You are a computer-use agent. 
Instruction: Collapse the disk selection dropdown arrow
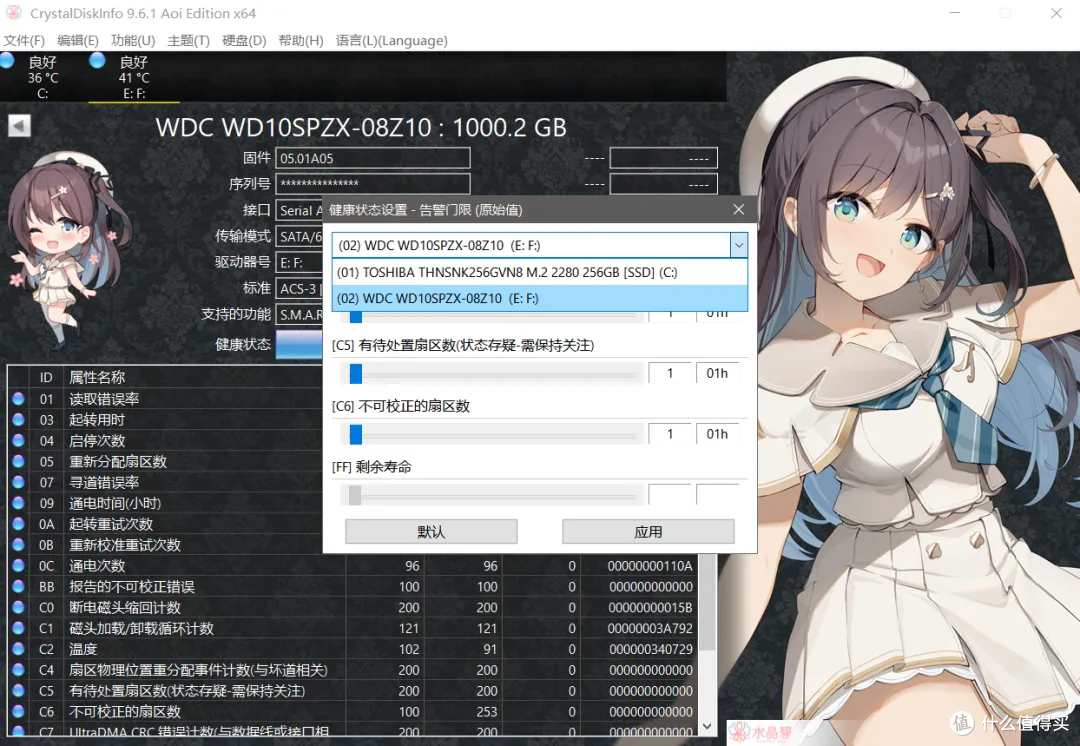[738, 245]
